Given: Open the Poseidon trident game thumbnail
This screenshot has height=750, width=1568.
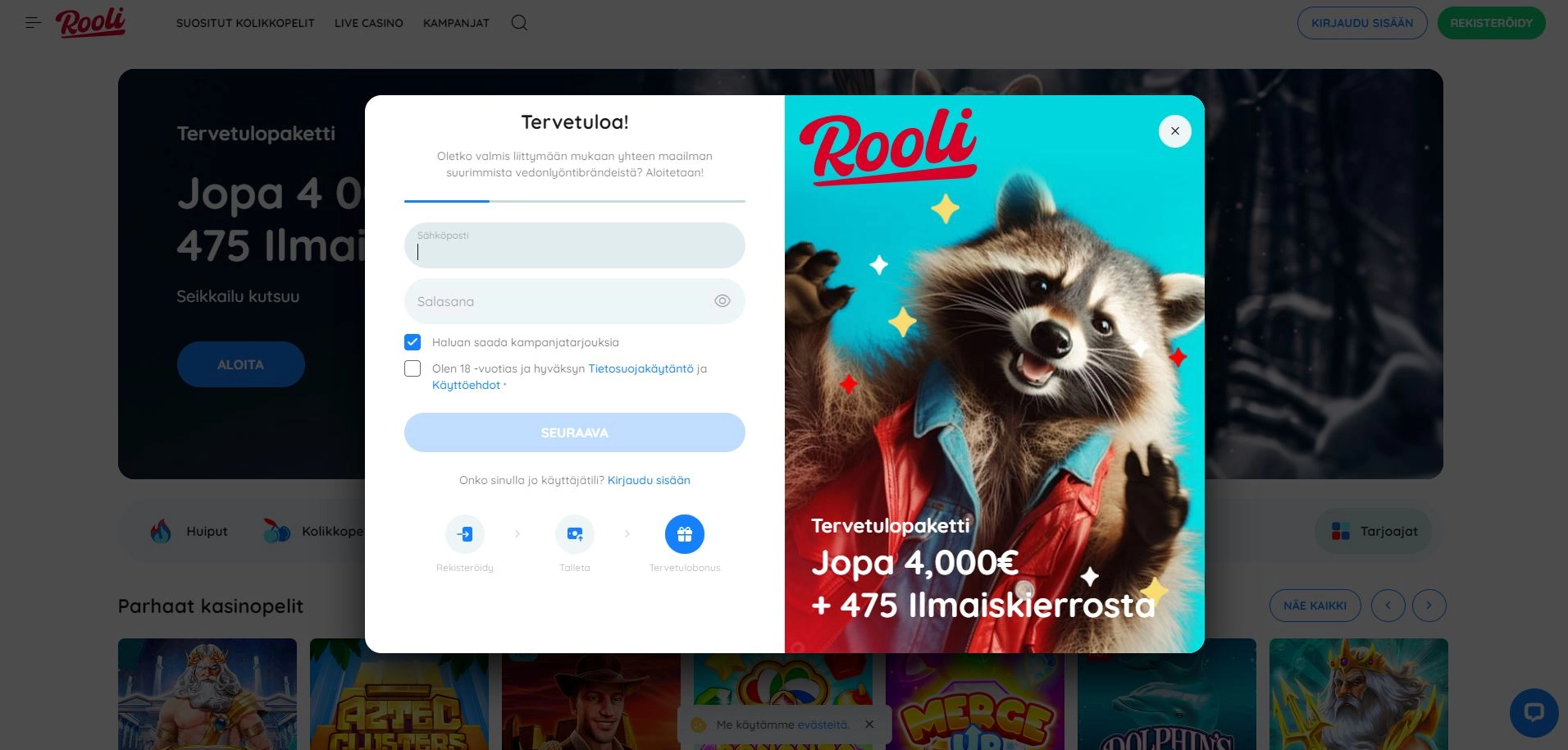Looking at the screenshot, I should point(1359,694).
